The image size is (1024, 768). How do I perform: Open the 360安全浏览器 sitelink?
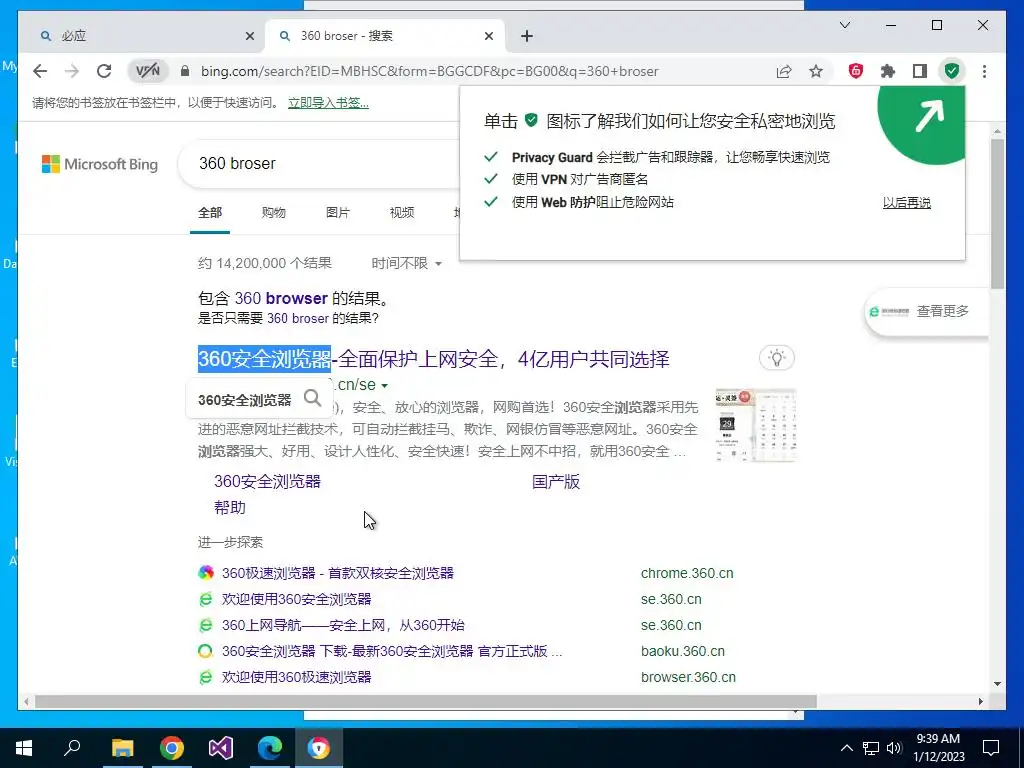[267, 482]
